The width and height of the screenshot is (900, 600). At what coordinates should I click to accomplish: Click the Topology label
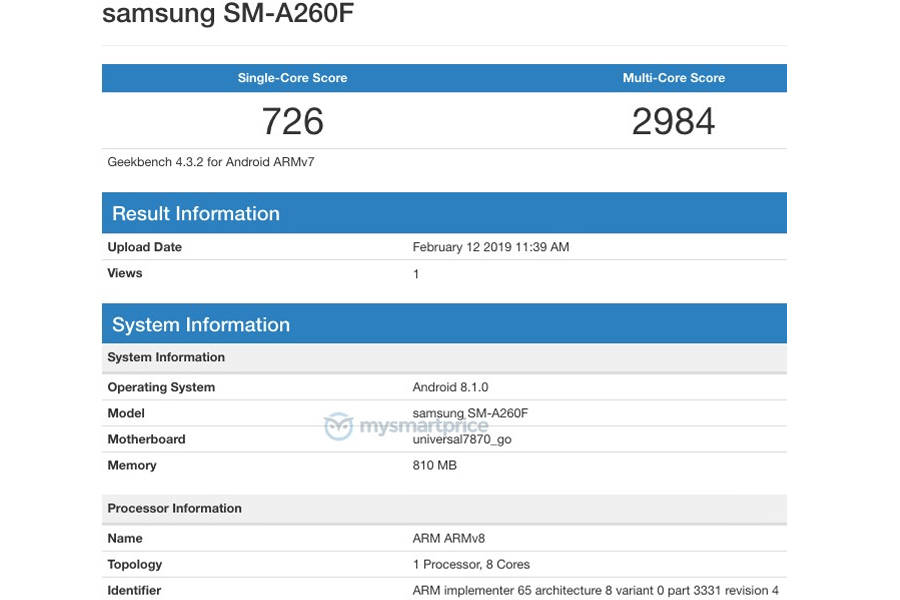[135, 564]
